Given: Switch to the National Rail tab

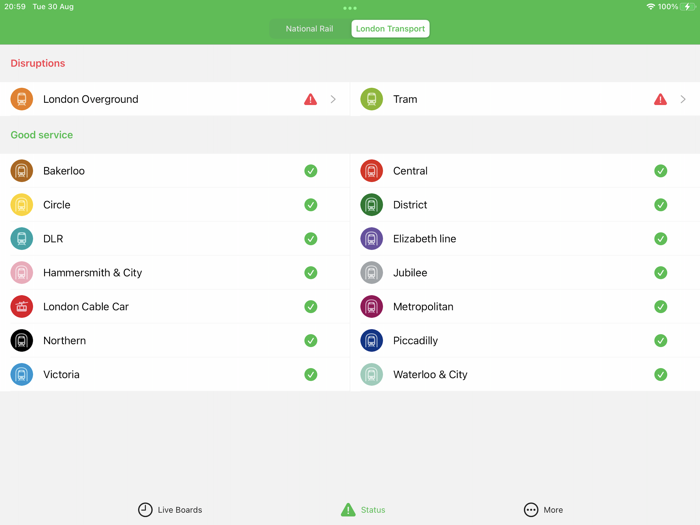Looking at the screenshot, I should [x=309, y=29].
